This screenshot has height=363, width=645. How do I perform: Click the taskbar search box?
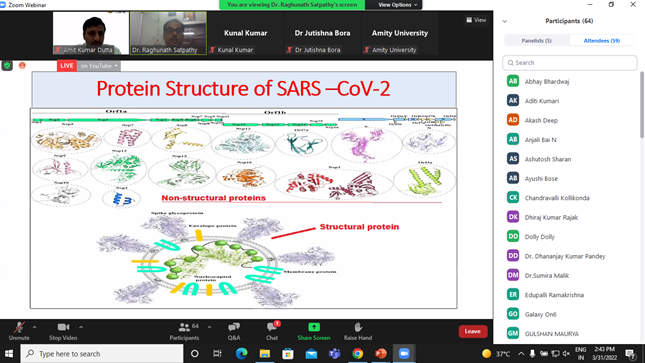(x=101, y=354)
